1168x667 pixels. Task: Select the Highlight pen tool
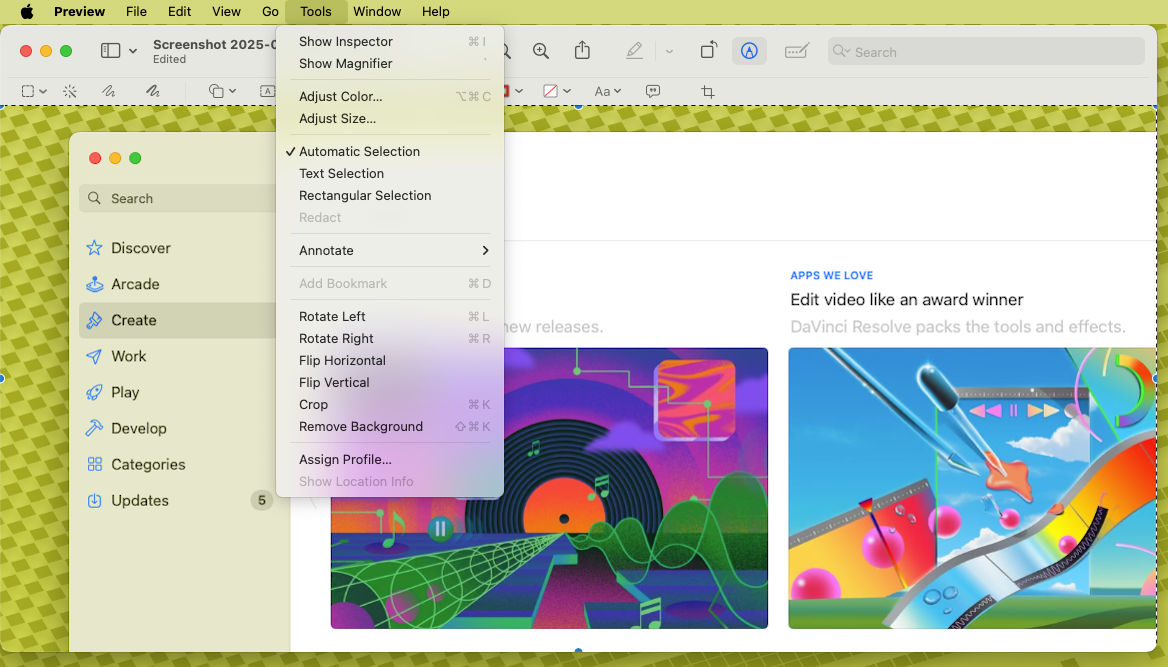pos(634,51)
